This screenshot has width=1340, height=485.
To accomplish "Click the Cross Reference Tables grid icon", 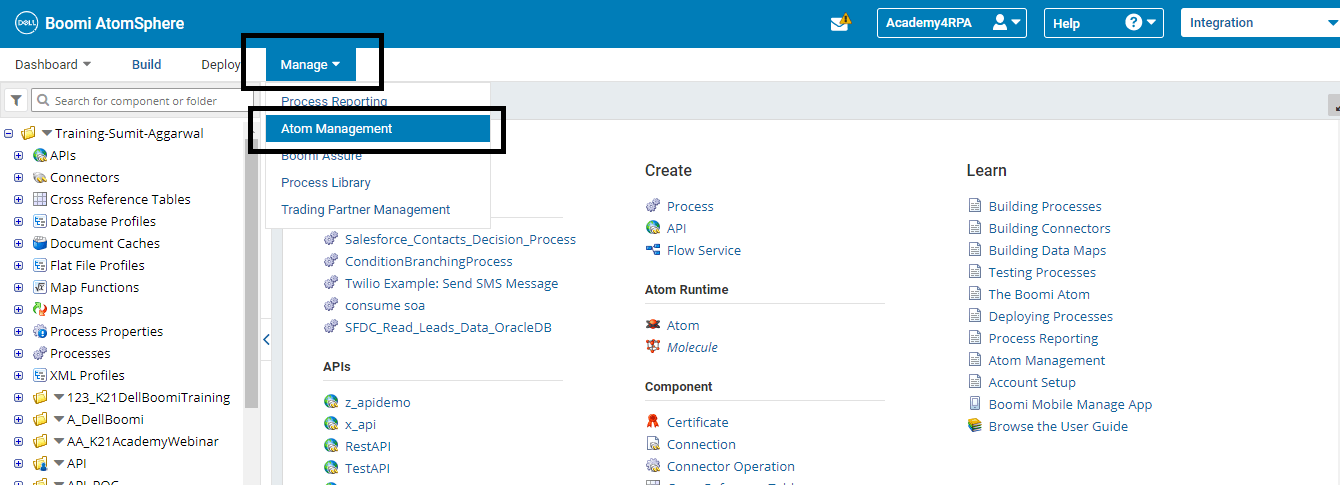I will pos(40,199).
